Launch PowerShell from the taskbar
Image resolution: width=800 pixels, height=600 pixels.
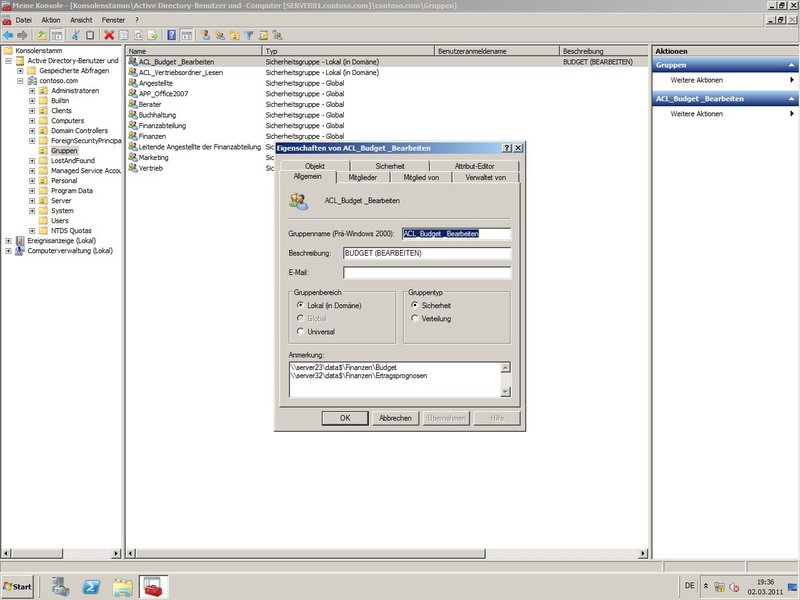tap(92, 587)
